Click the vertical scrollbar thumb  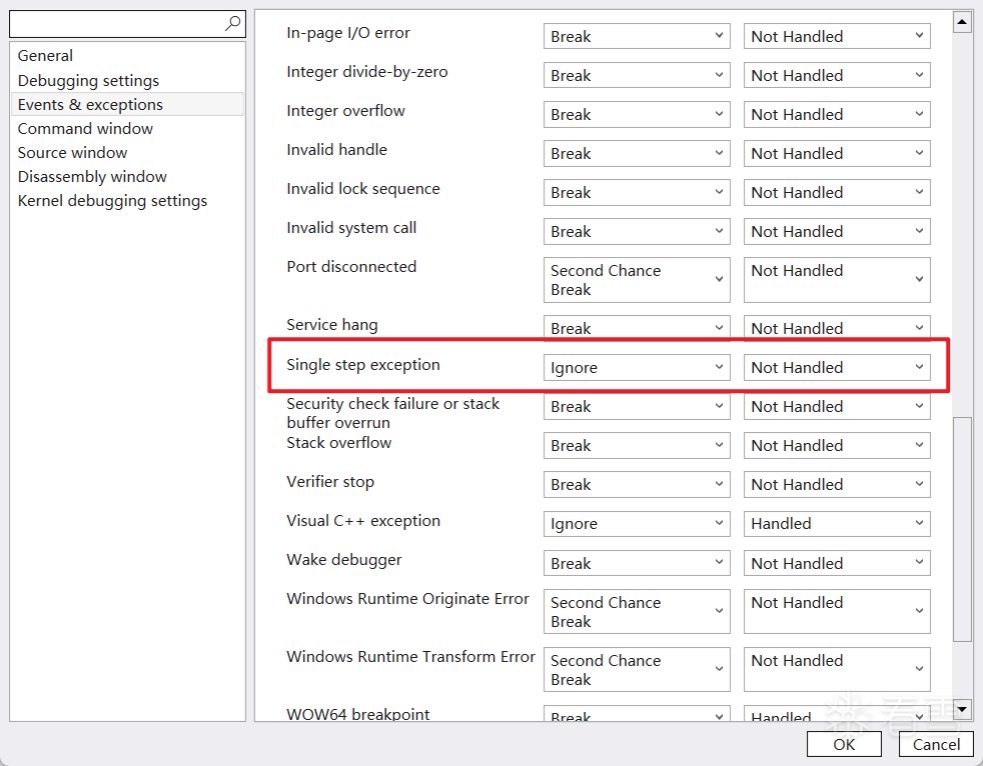(x=962, y=528)
